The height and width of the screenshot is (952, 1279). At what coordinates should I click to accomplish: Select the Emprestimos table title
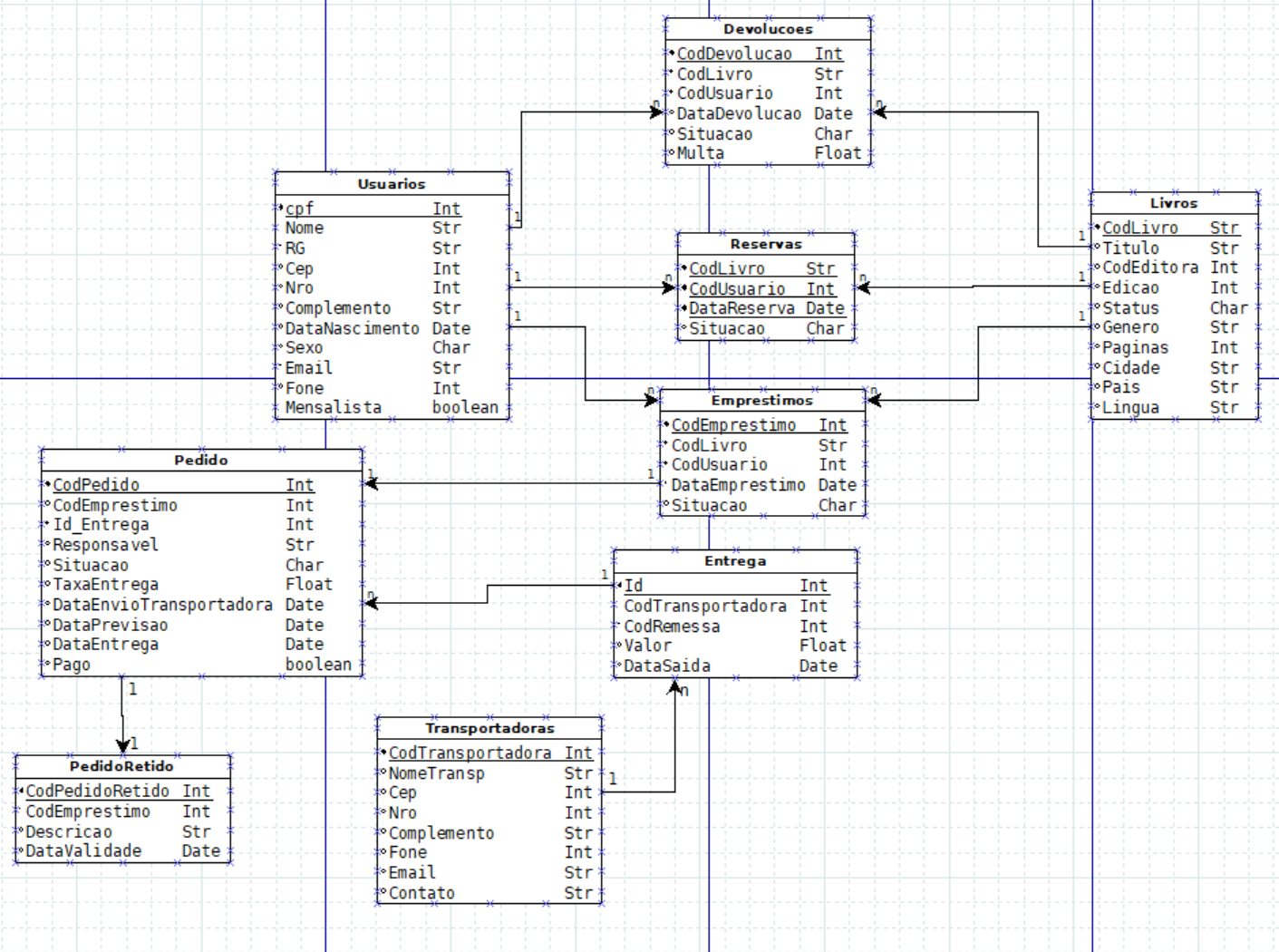761,400
